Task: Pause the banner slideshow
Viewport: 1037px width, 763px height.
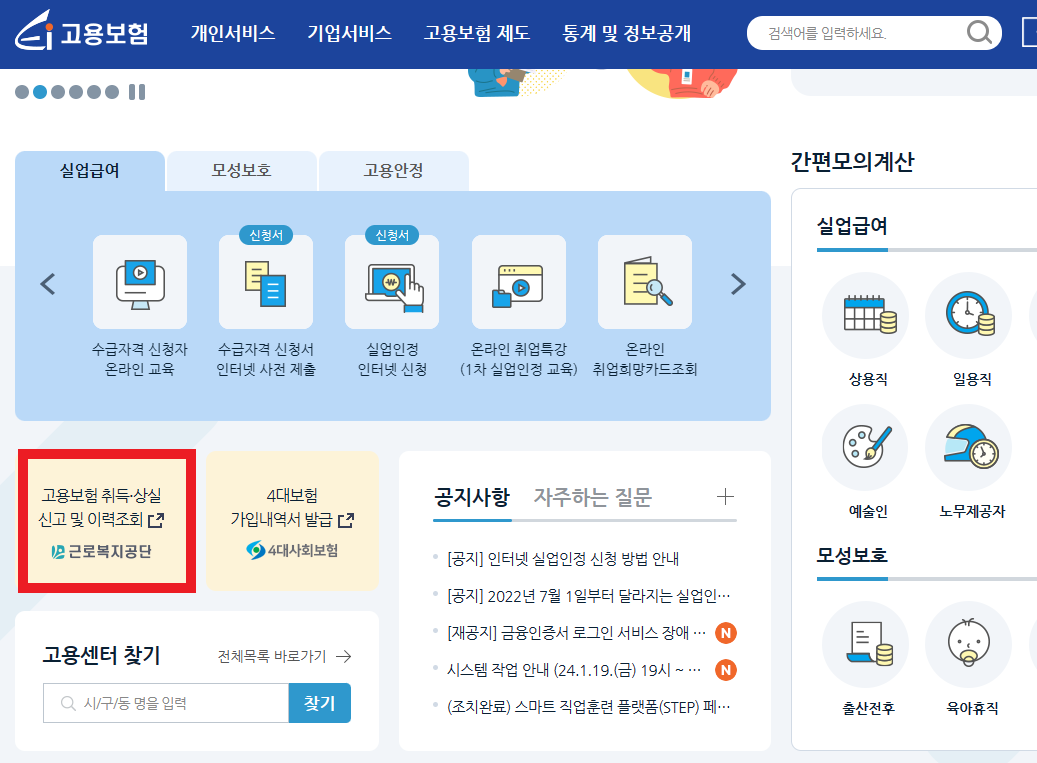Action: coord(137,92)
